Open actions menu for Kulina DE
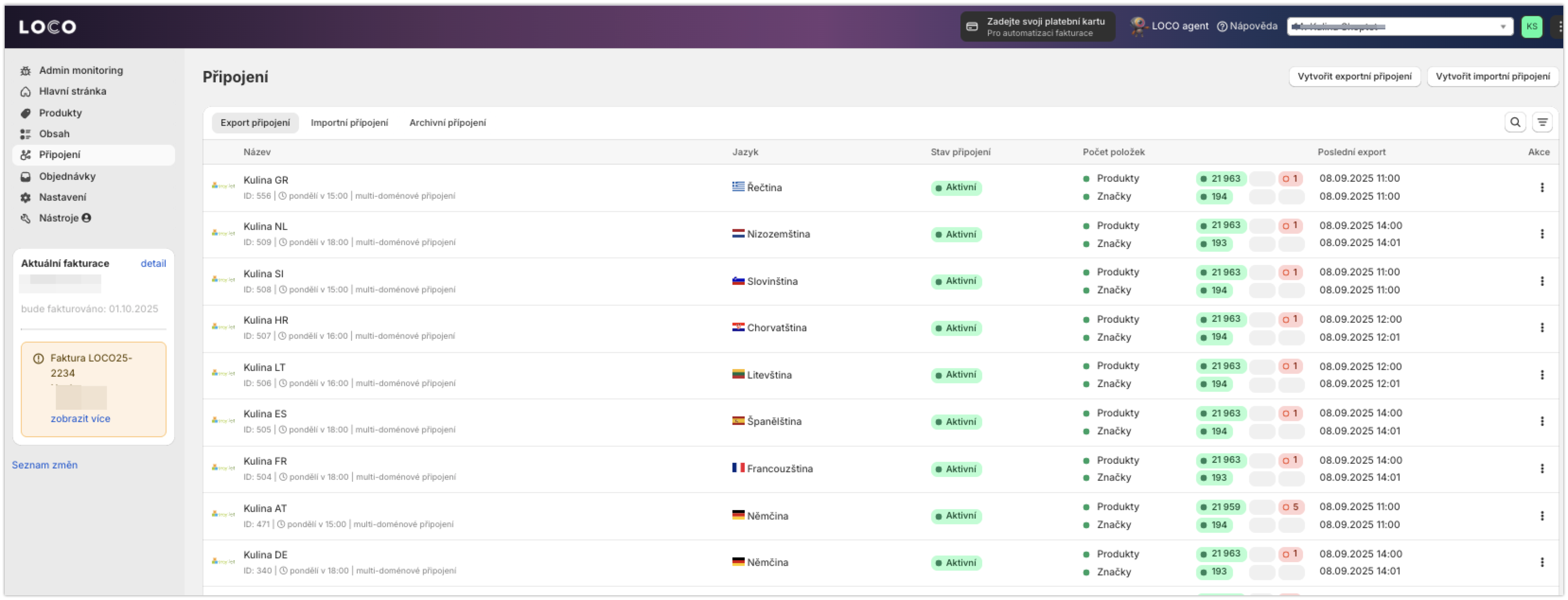Screen dimensions: 1568x600 [1541, 563]
